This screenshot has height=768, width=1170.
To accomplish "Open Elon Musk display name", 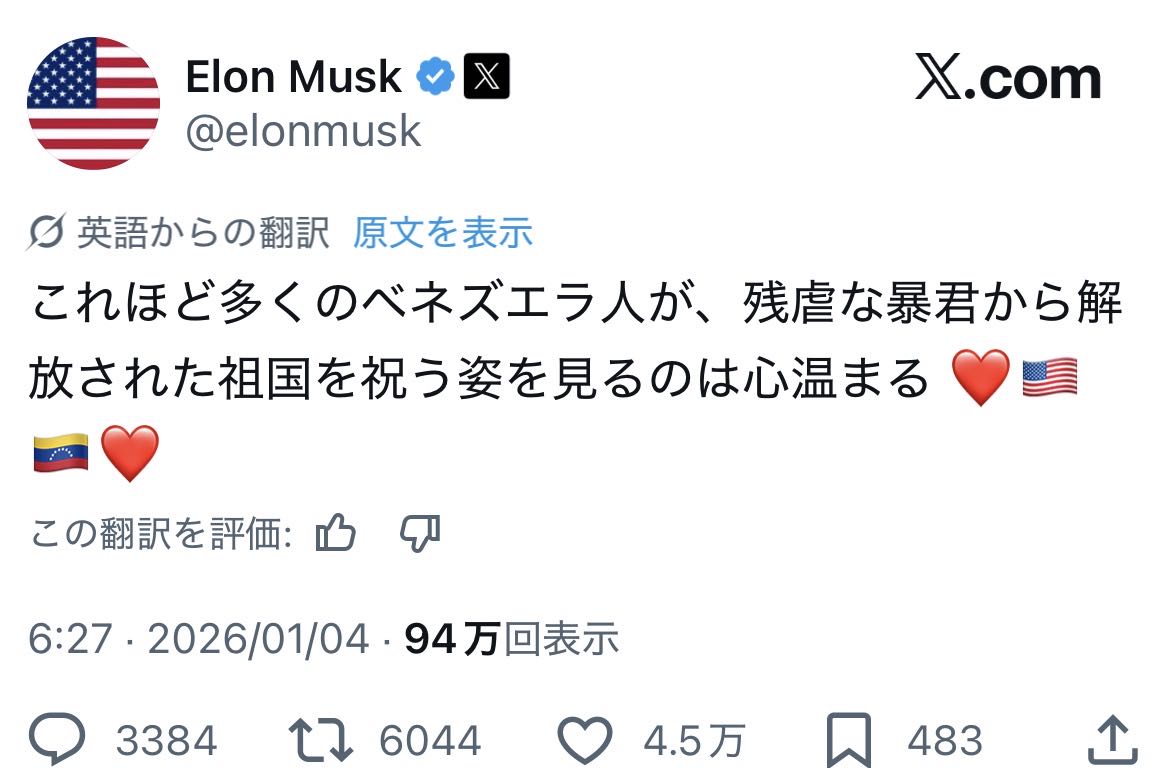I will click(x=293, y=77).
